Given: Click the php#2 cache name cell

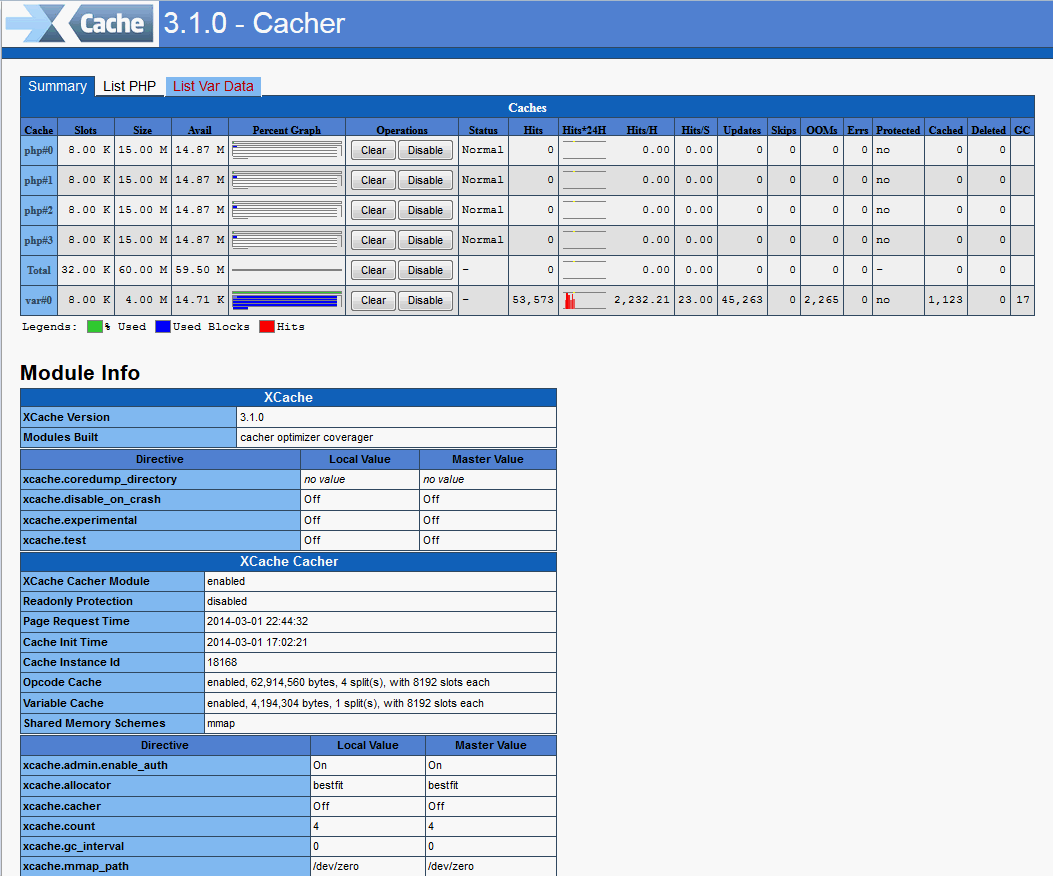Looking at the screenshot, I should (x=38, y=210).
